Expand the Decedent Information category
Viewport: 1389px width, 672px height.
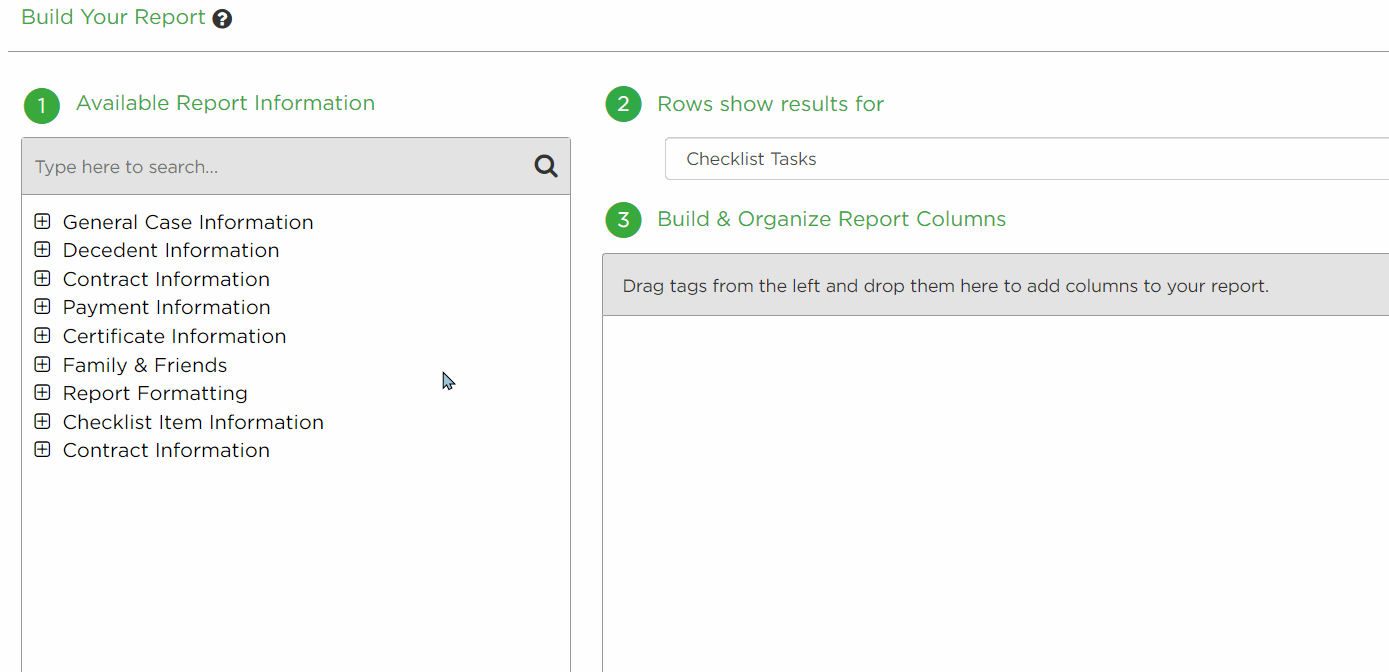(x=42, y=249)
